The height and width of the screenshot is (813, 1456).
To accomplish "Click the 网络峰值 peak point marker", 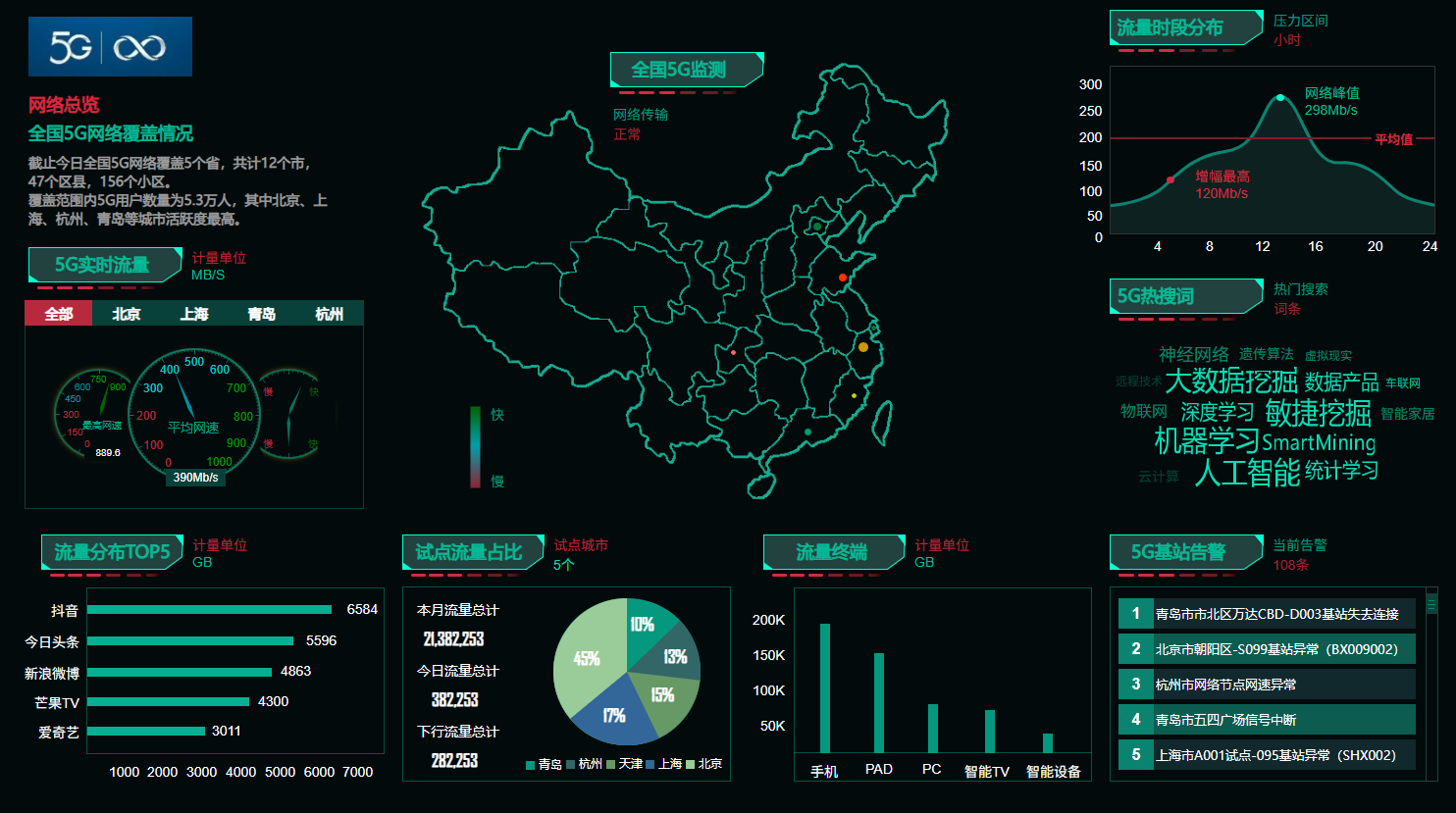I will [x=1280, y=98].
